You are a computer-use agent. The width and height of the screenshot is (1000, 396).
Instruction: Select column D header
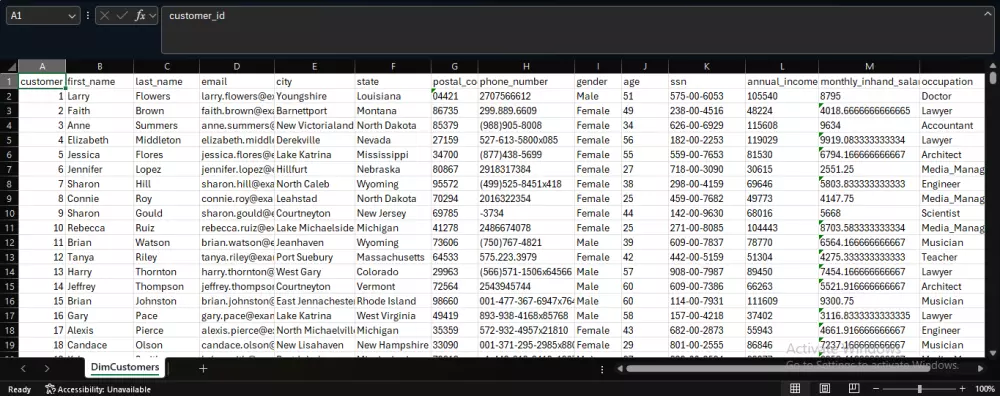click(237, 66)
